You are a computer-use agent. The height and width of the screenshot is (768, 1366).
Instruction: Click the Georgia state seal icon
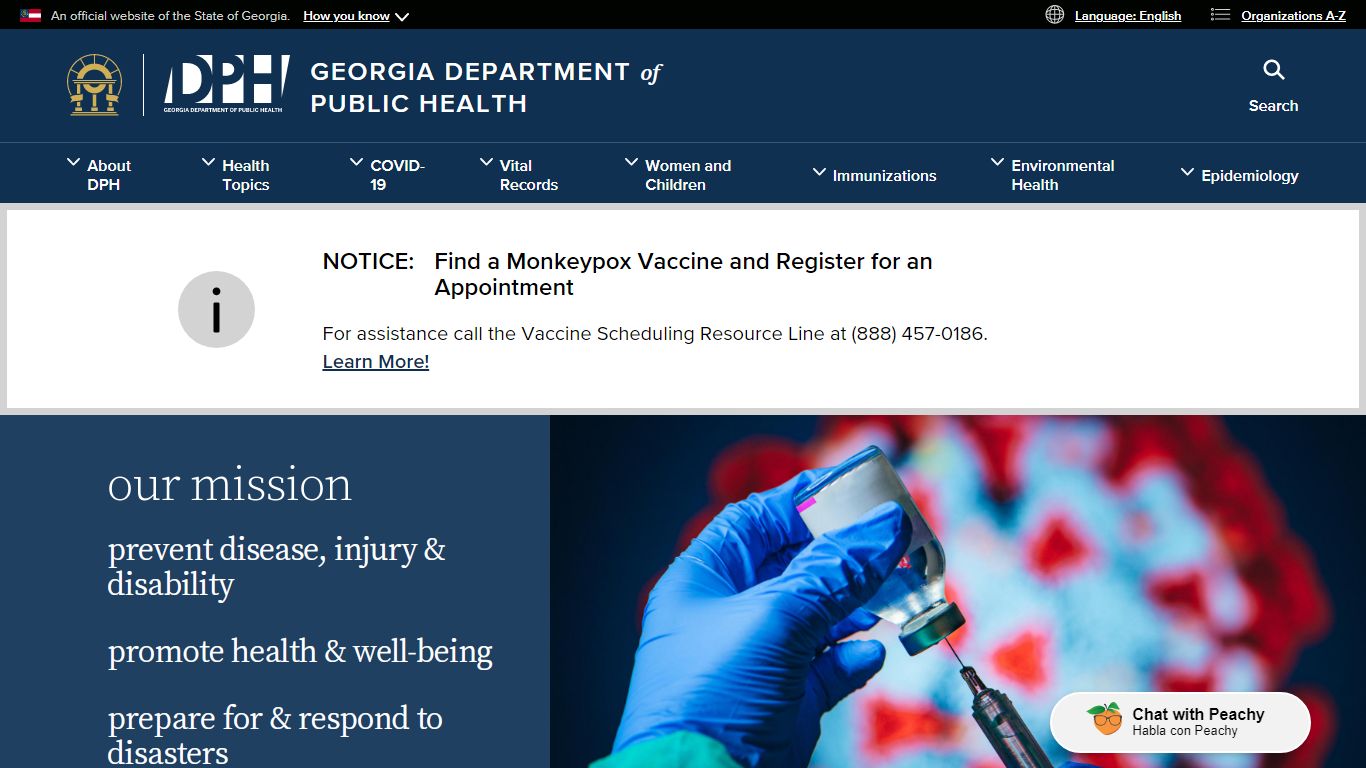[95, 85]
